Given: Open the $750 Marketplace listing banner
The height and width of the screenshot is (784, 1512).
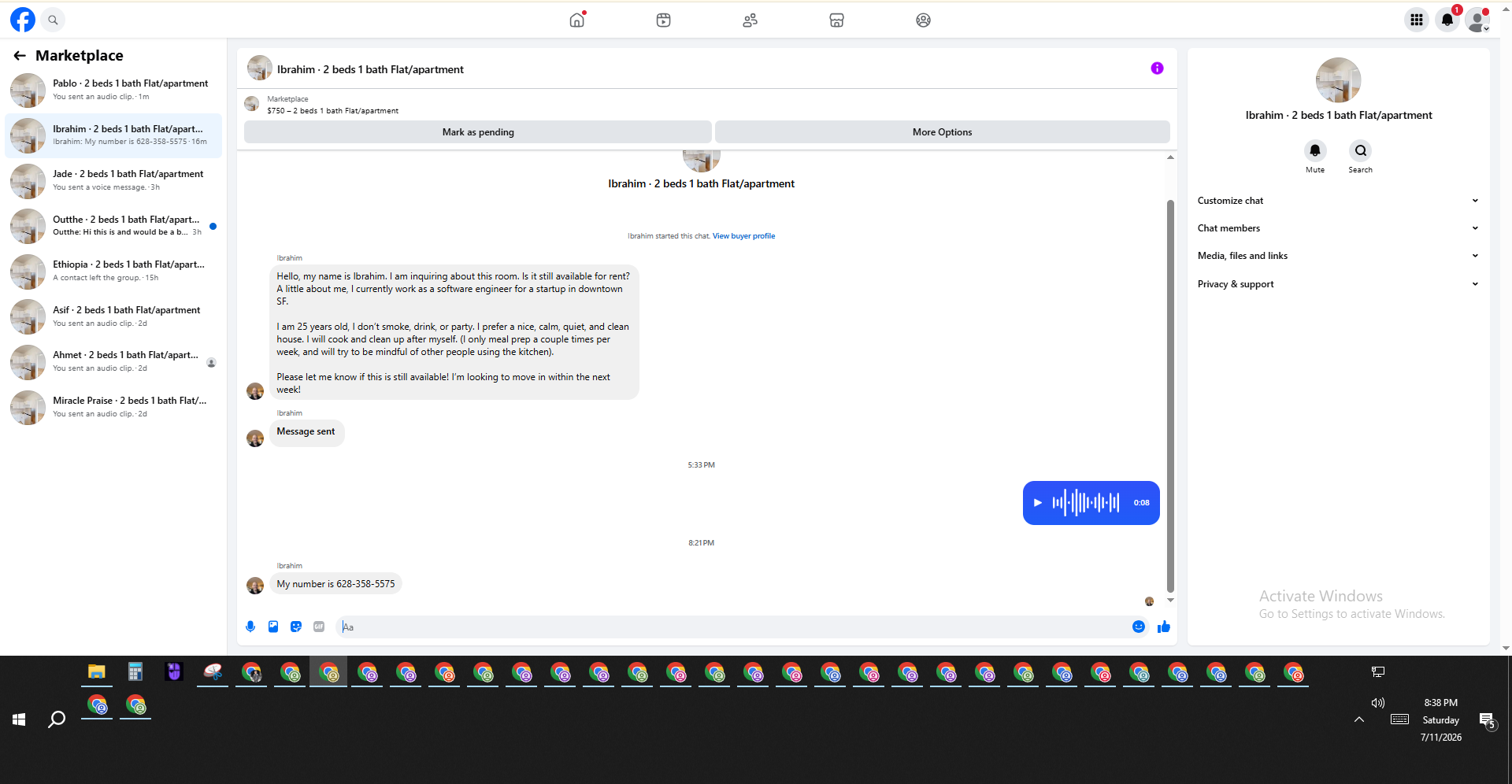Looking at the screenshot, I should pyautogui.click(x=332, y=105).
